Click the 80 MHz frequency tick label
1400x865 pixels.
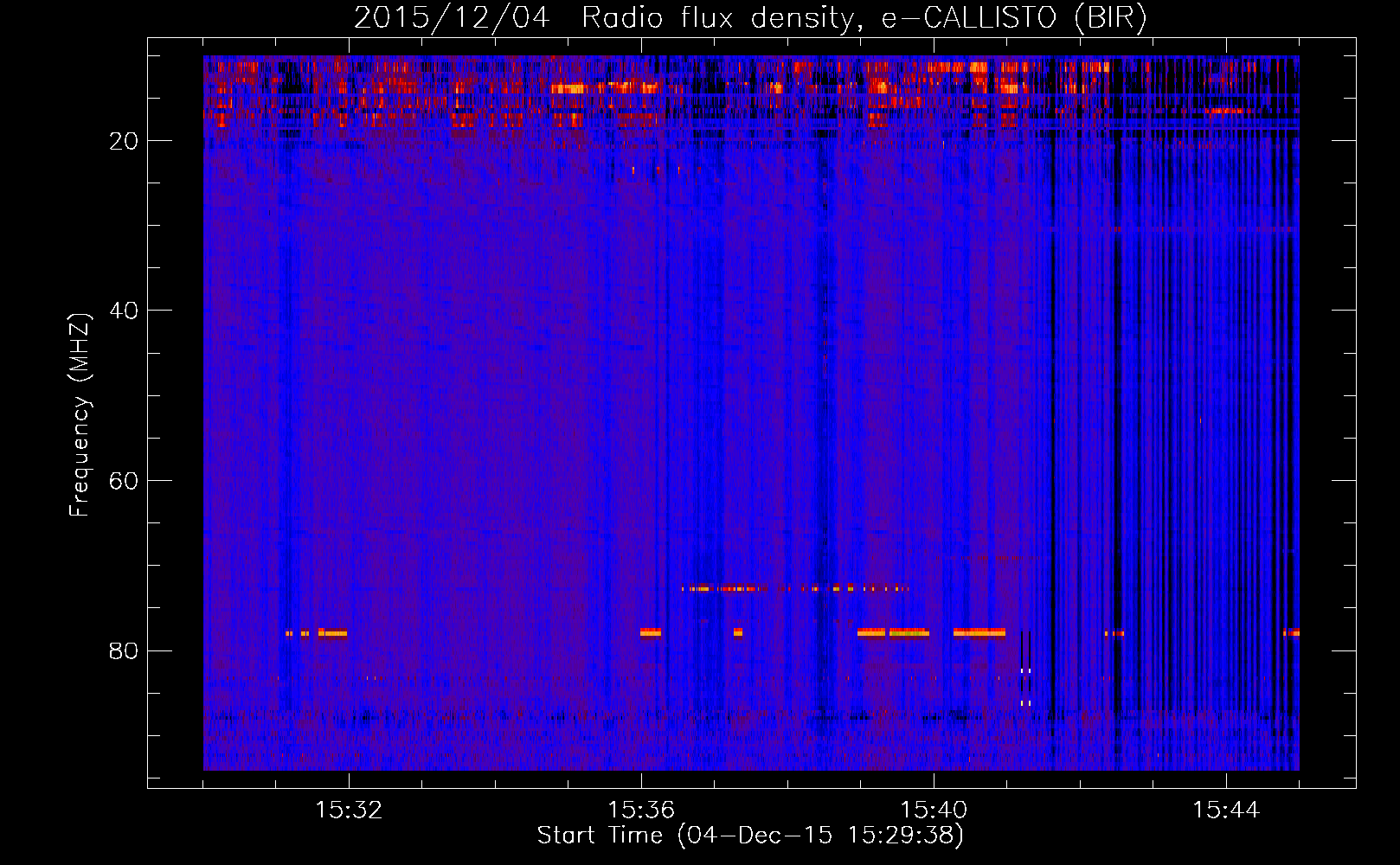click(125, 650)
